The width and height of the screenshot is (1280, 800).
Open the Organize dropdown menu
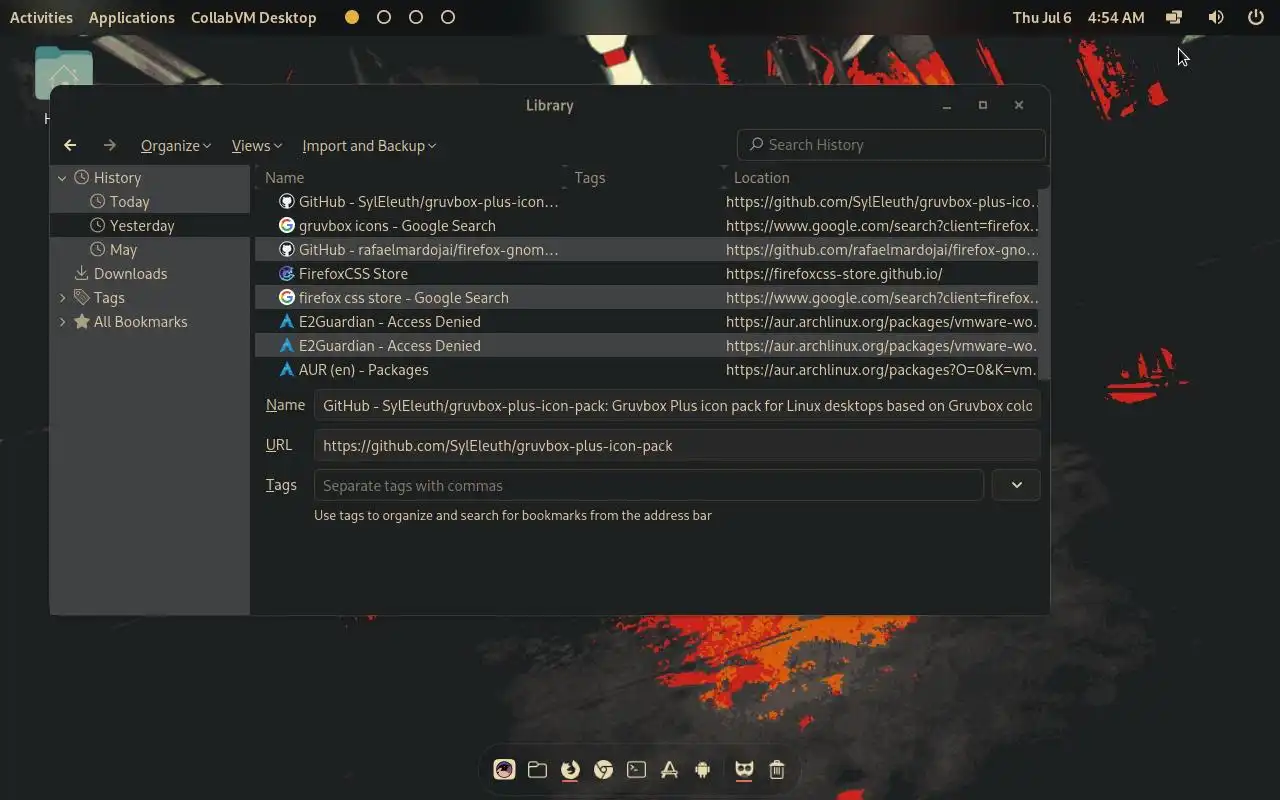176,145
